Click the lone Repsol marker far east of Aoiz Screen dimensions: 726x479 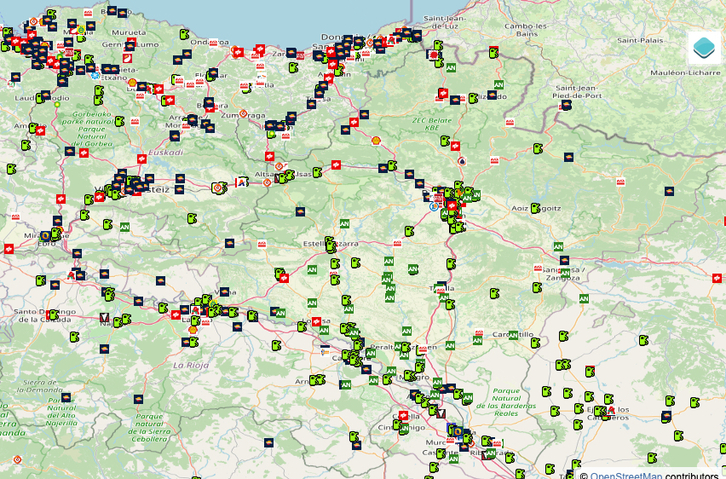[669, 191]
